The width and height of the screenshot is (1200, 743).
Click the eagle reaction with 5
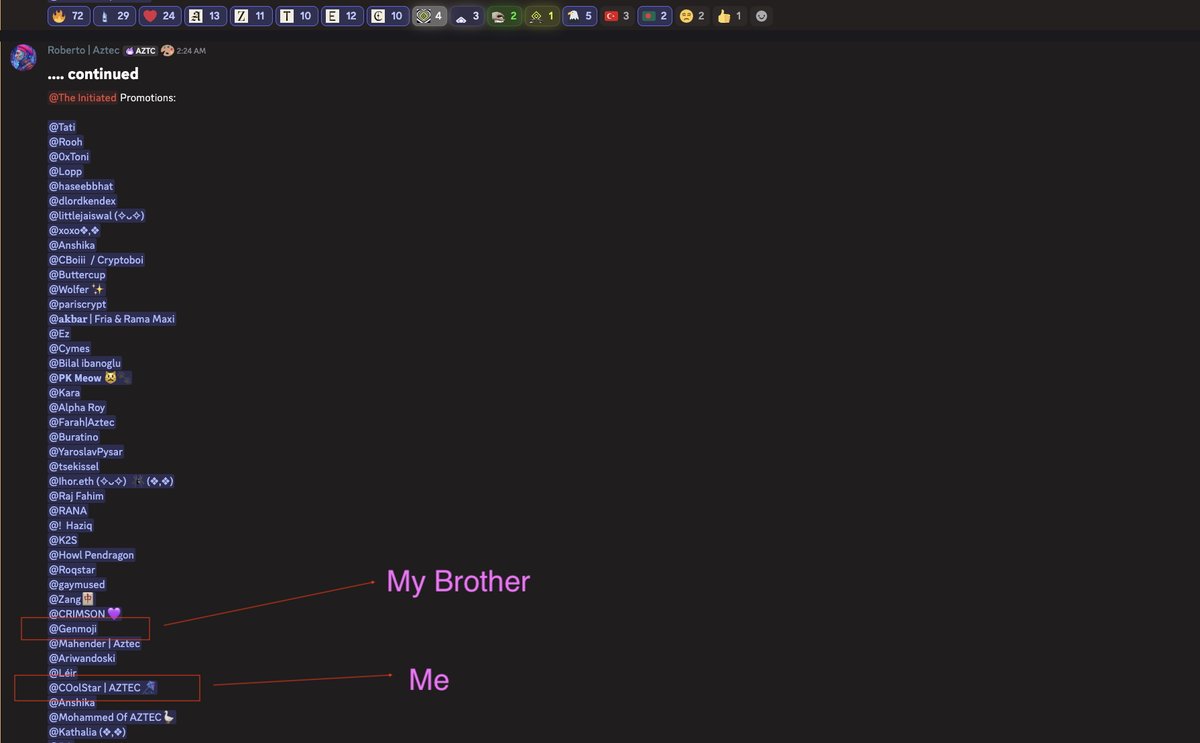[x=580, y=16]
